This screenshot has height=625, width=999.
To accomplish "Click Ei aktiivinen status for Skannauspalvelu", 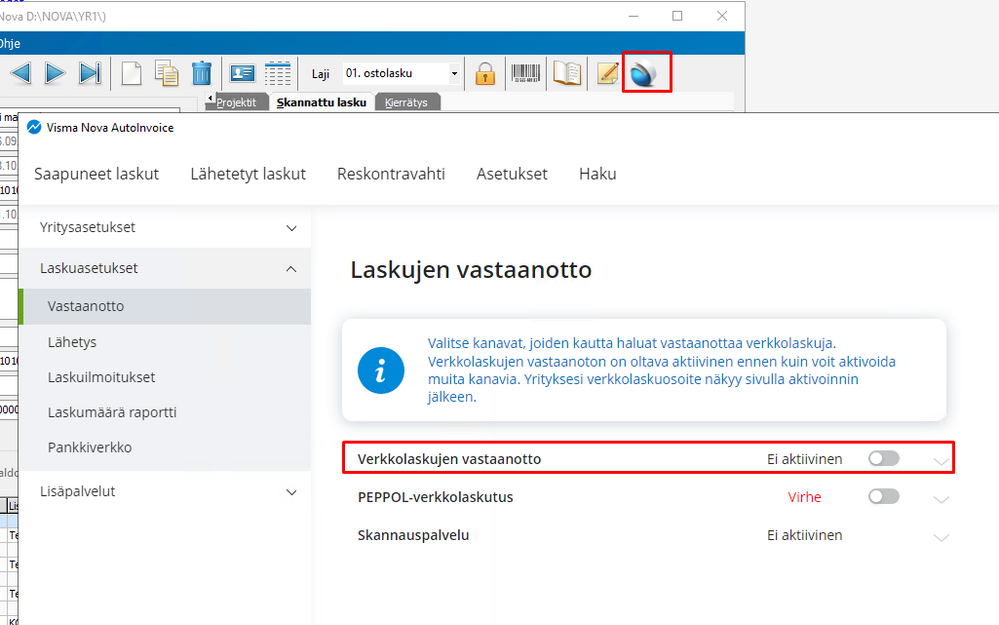I will coord(804,535).
